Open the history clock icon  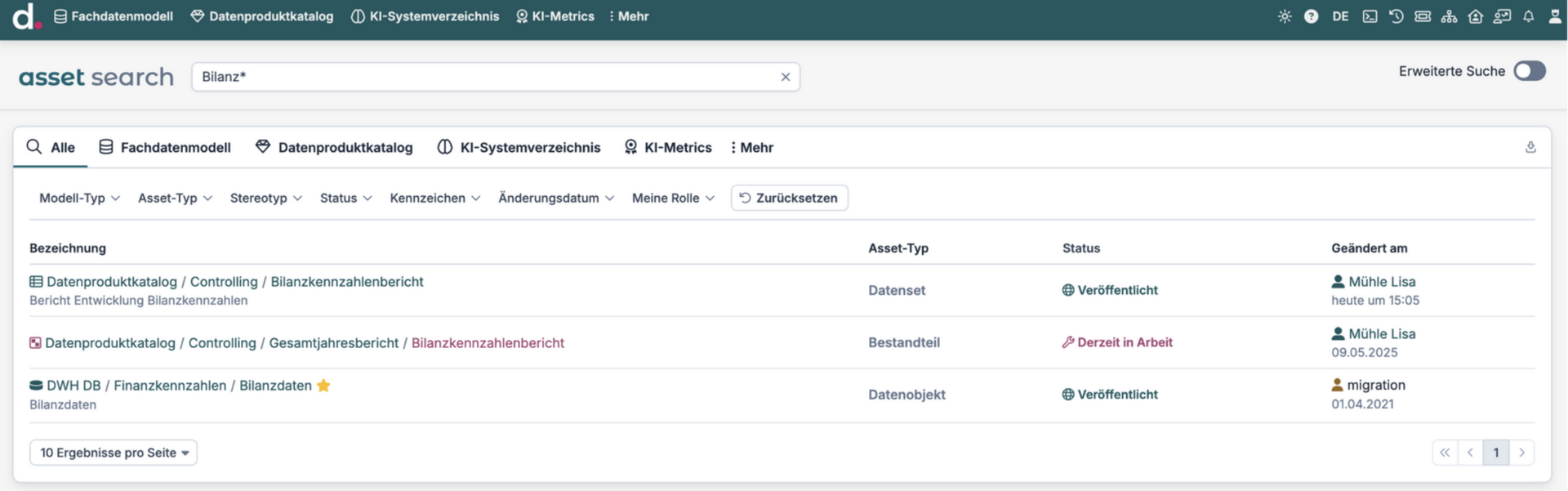(1396, 16)
